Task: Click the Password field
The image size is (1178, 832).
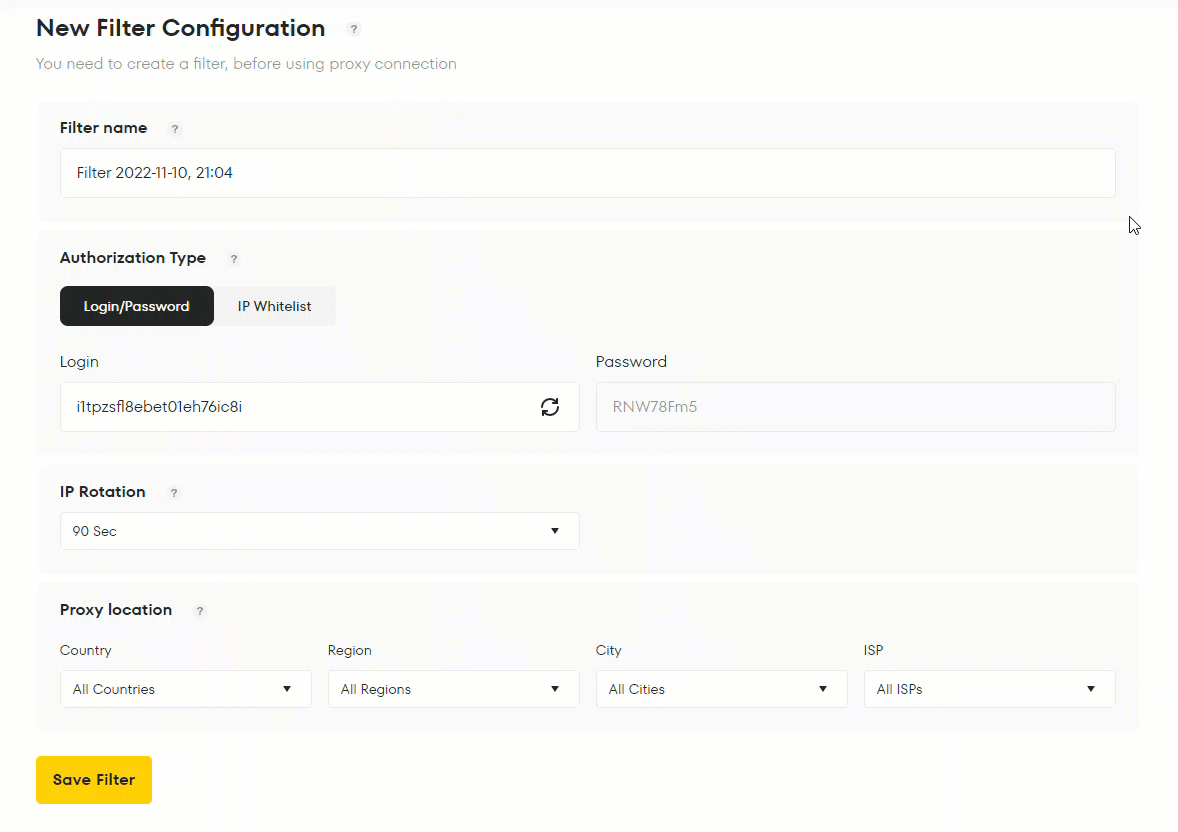Action: pyautogui.click(x=855, y=407)
